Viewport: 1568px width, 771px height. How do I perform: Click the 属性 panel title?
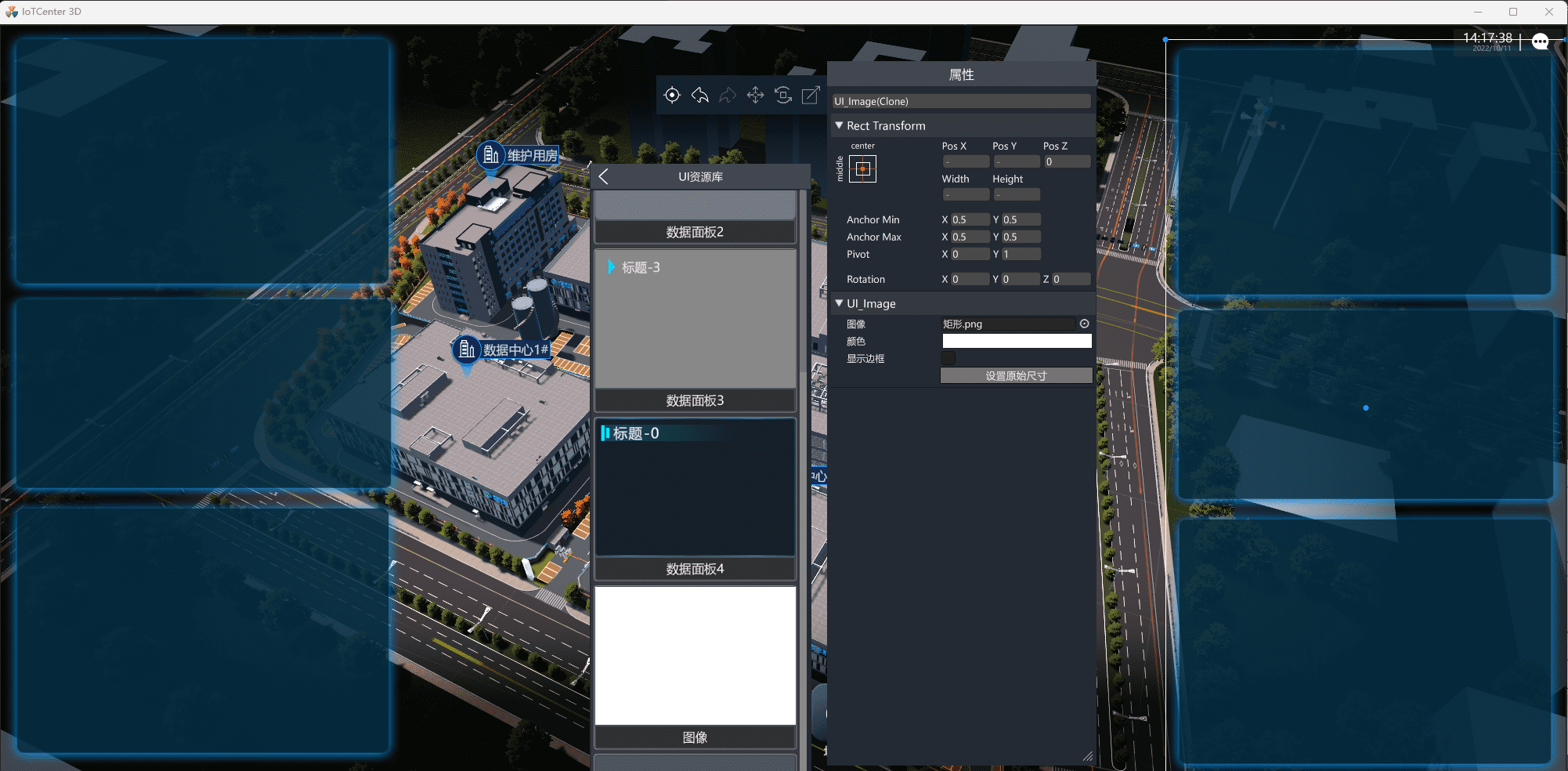click(961, 74)
